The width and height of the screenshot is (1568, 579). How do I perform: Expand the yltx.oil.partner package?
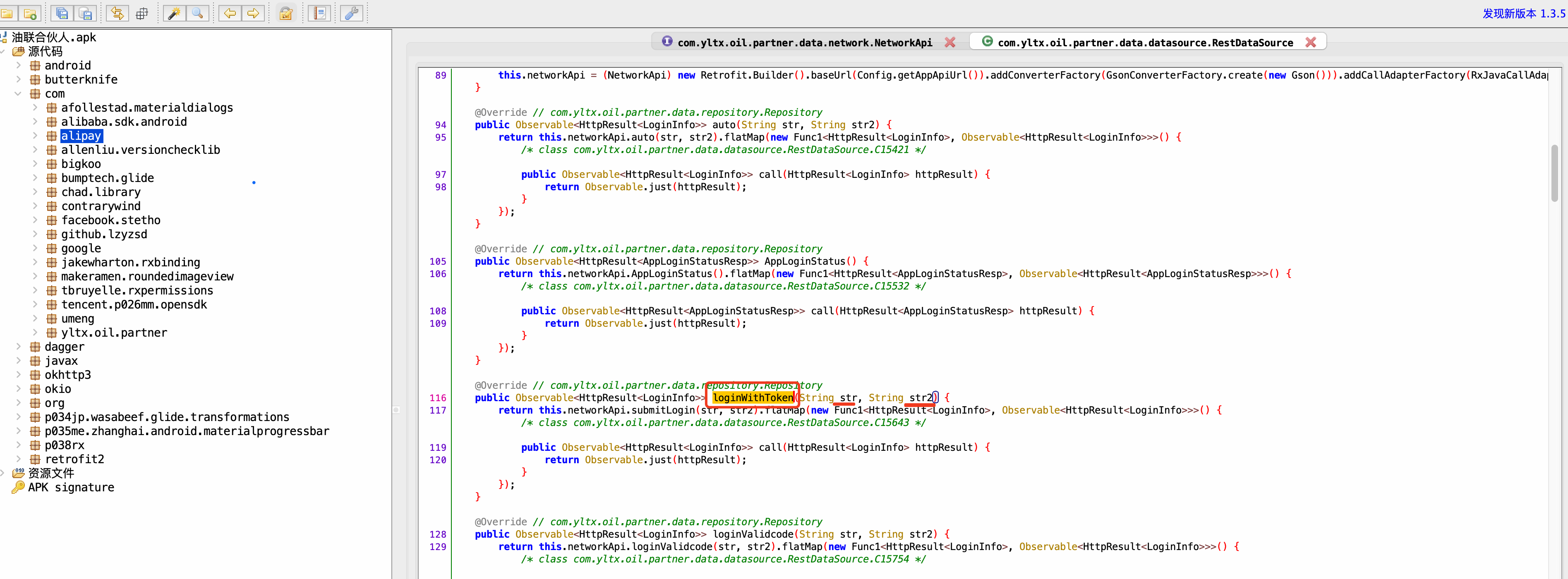(35, 333)
